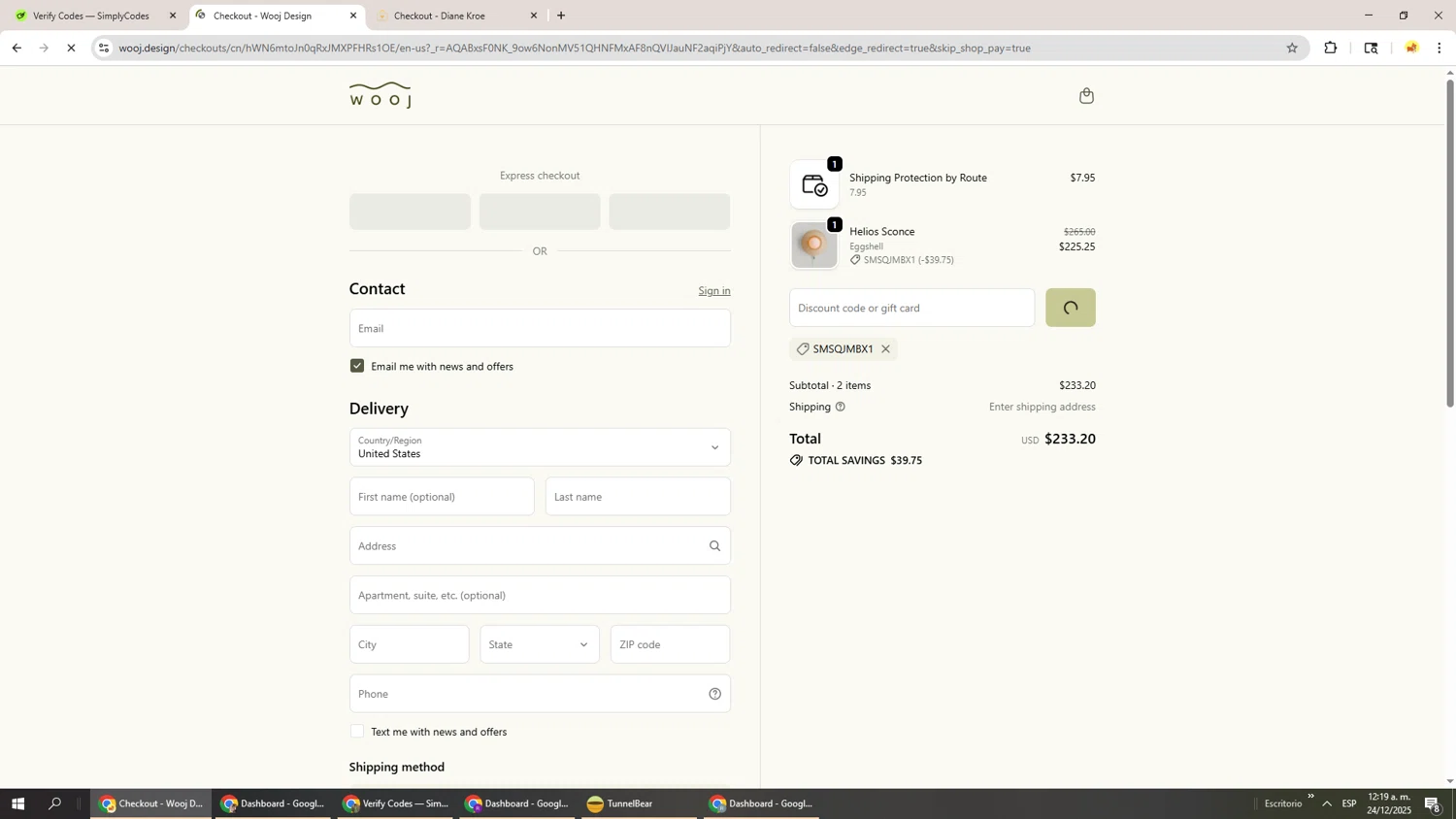Click the browser address bar URL
1456x819 pixels.
coord(575,48)
